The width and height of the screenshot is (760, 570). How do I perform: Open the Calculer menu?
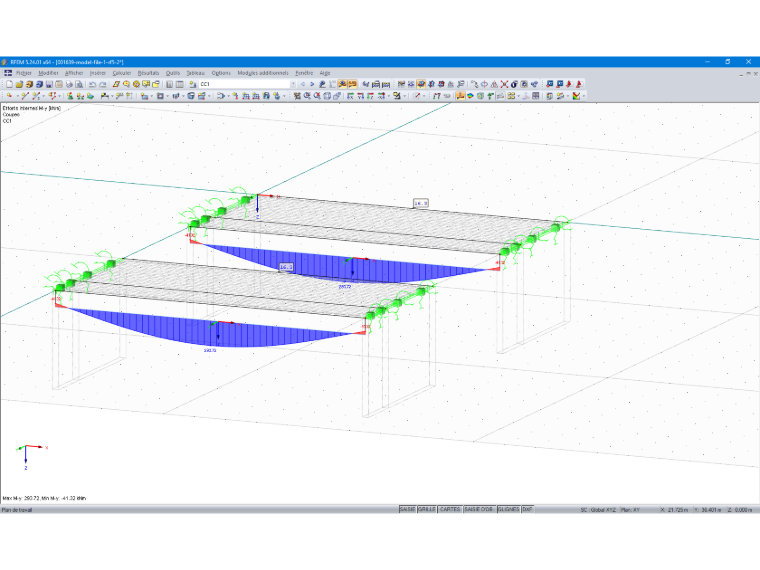tap(122, 73)
